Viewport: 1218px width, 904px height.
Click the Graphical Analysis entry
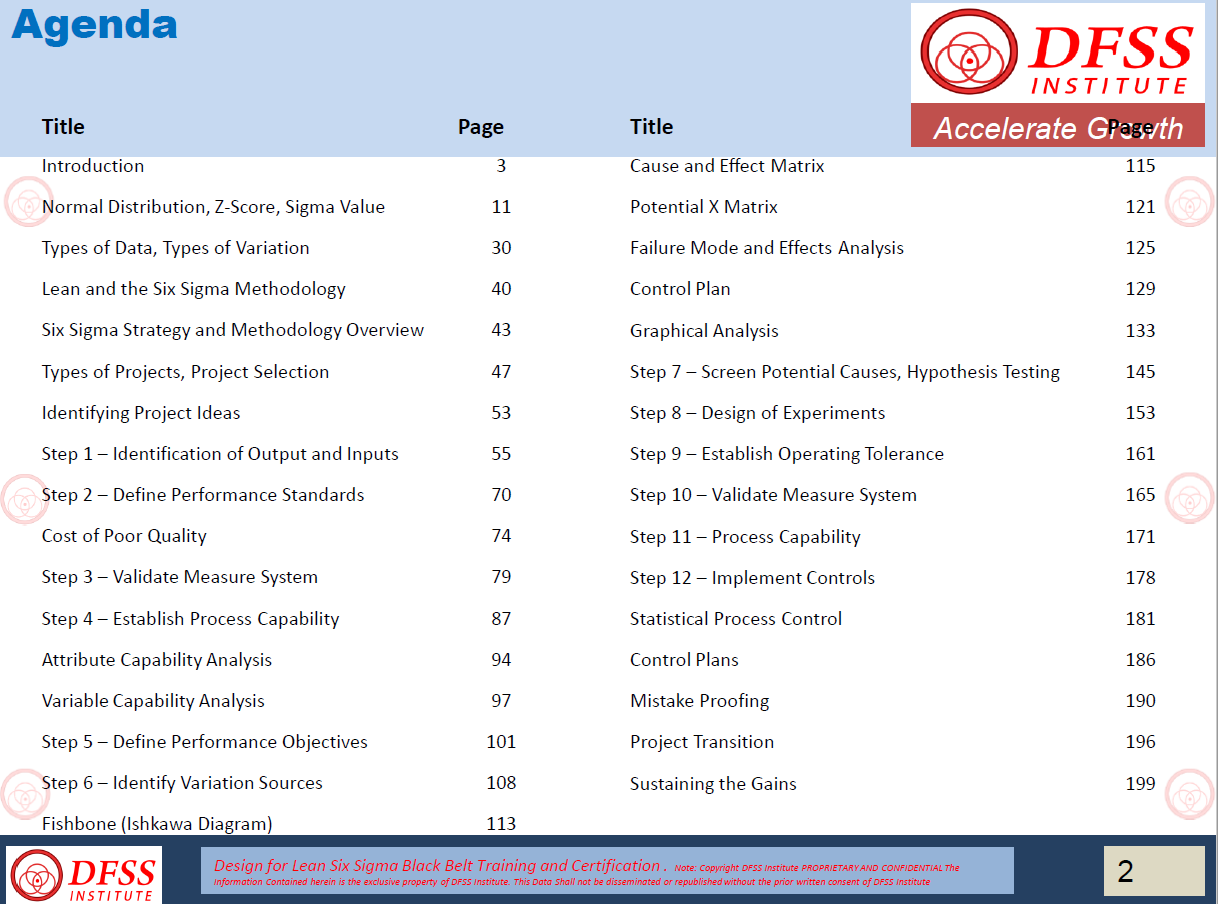coord(704,331)
